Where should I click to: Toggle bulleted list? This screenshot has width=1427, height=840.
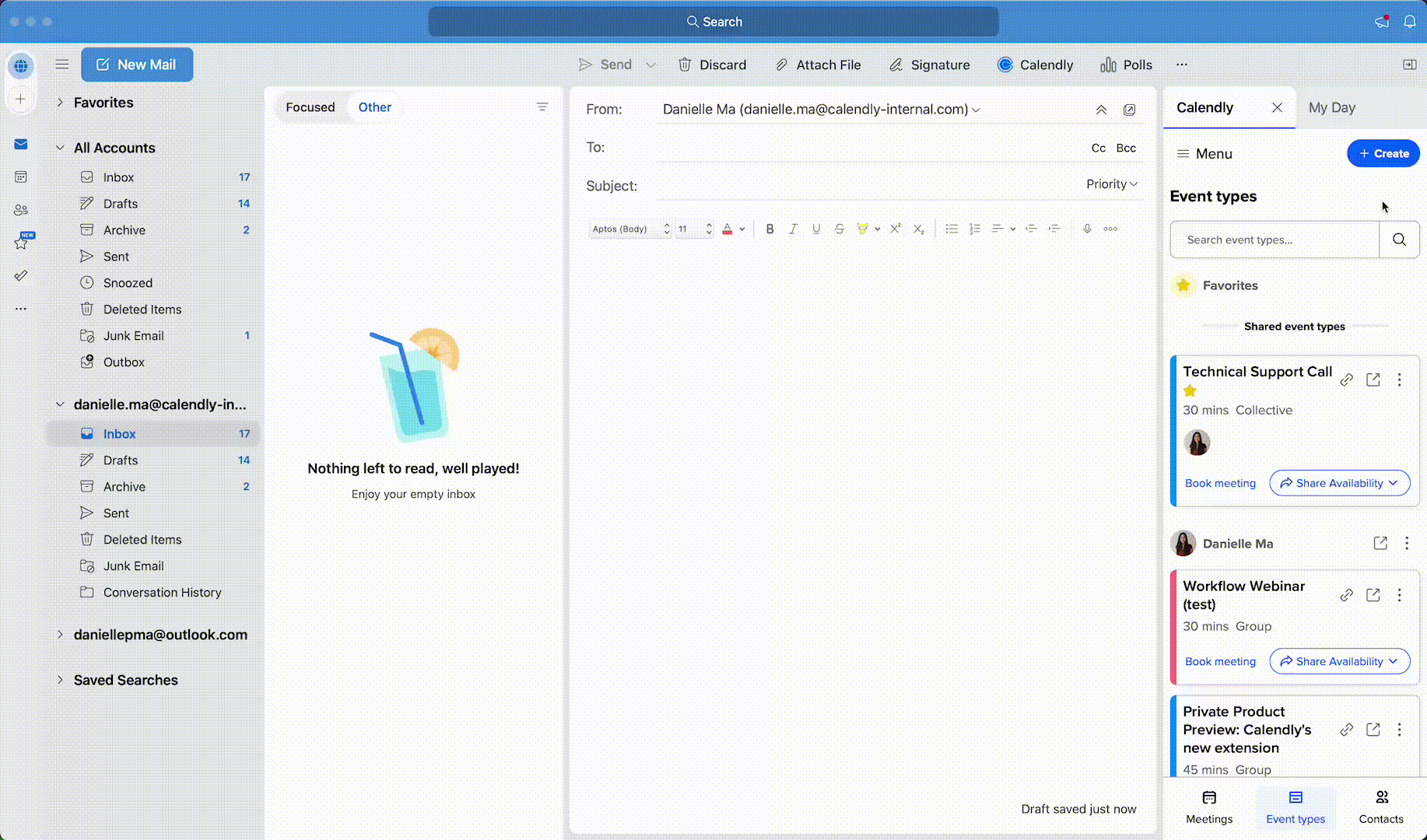coord(951,229)
